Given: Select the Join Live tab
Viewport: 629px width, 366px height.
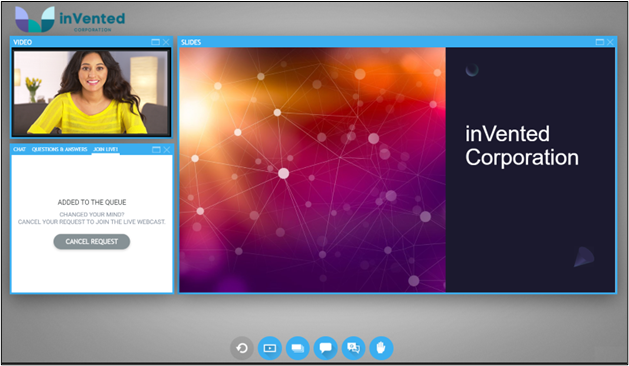Looking at the screenshot, I should pyautogui.click(x=106, y=149).
